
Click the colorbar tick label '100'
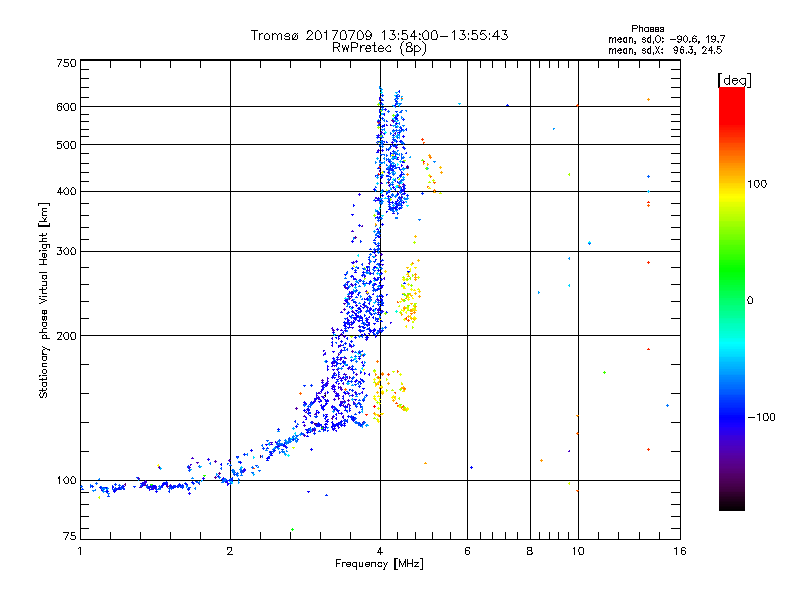click(x=757, y=184)
